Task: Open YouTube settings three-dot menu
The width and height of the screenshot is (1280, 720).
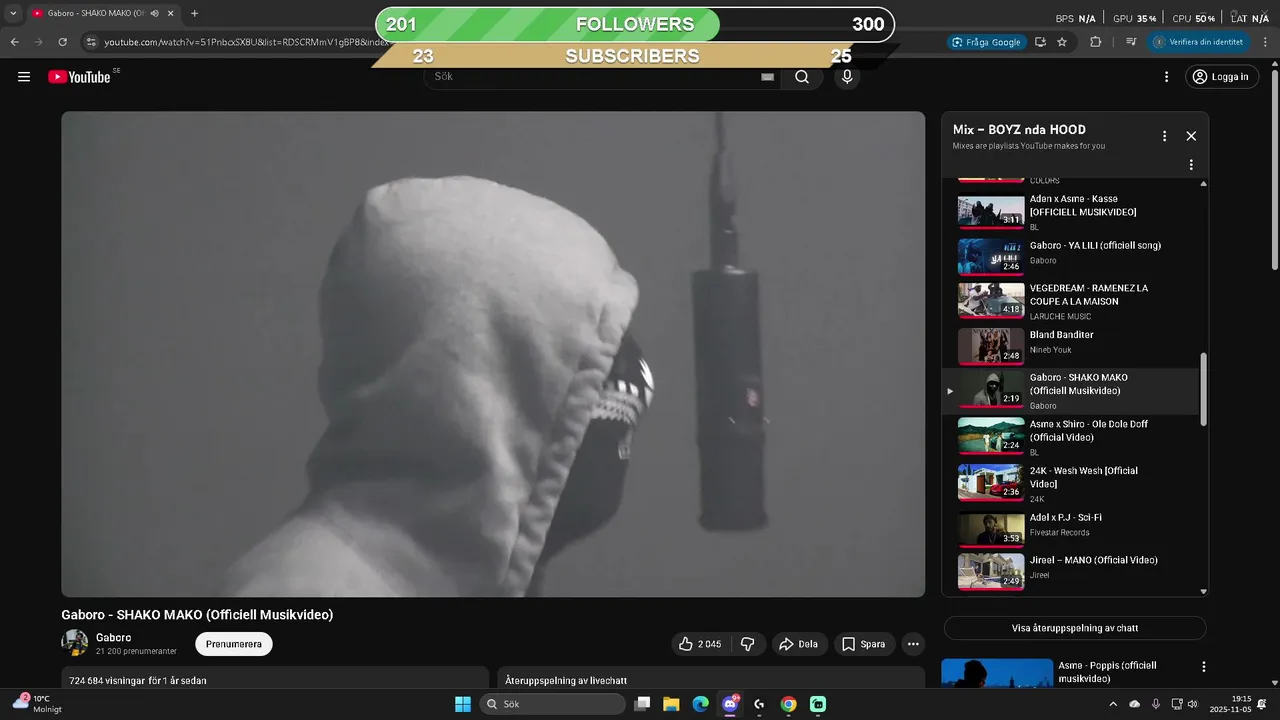Action: [x=1166, y=77]
